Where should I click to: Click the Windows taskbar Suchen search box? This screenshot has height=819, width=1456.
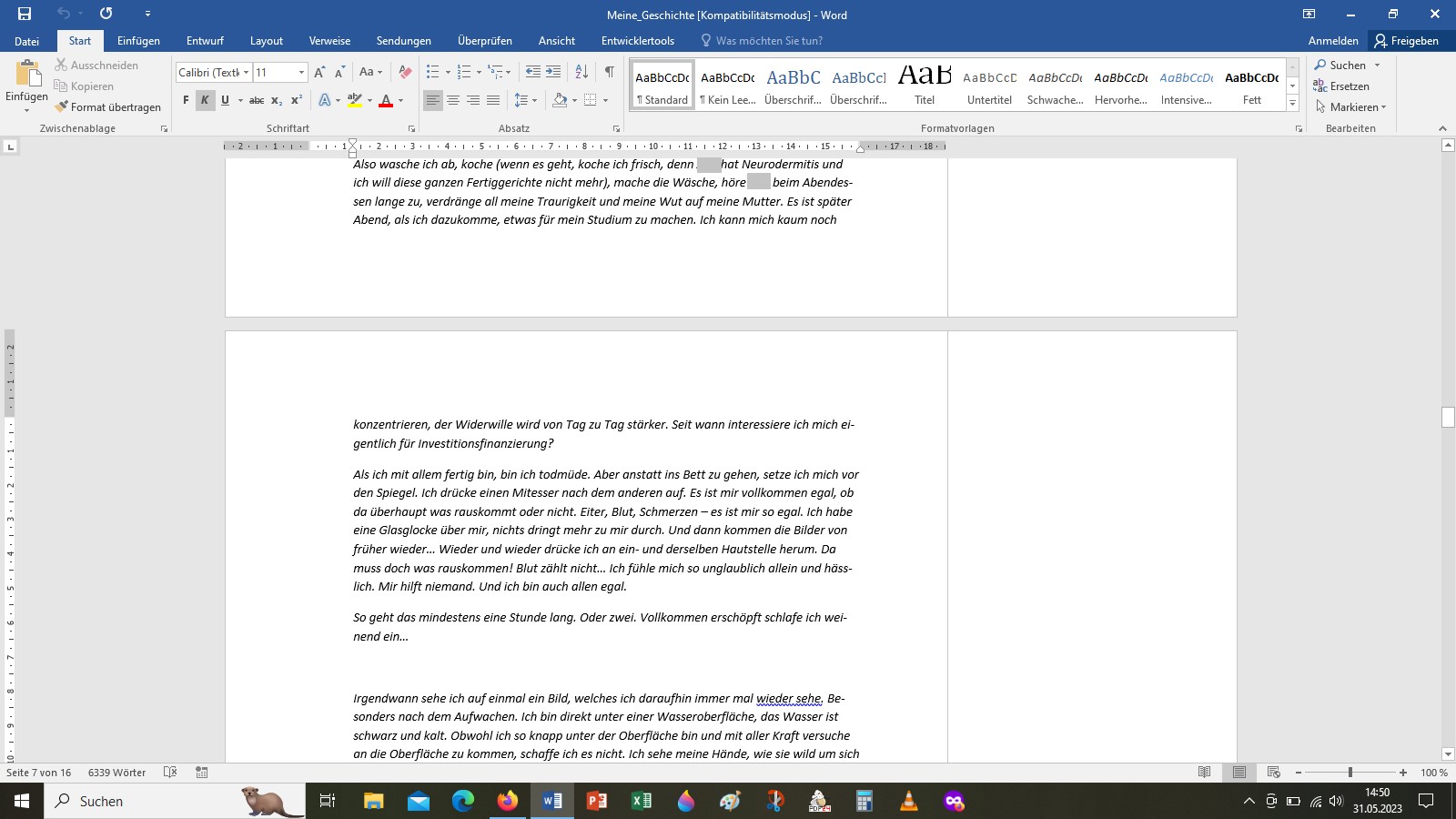click(x=174, y=801)
